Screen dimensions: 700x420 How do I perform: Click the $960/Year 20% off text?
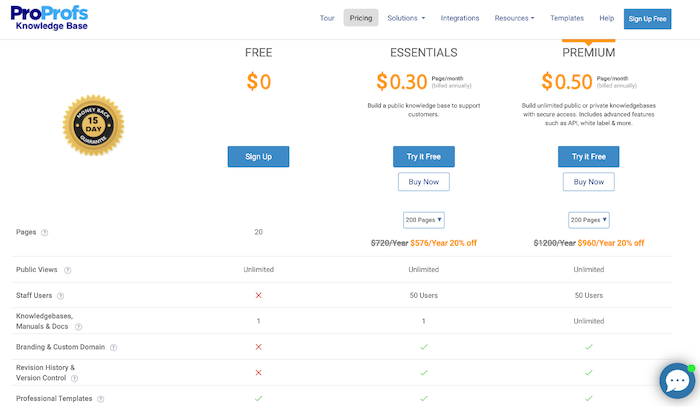[611, 243]
